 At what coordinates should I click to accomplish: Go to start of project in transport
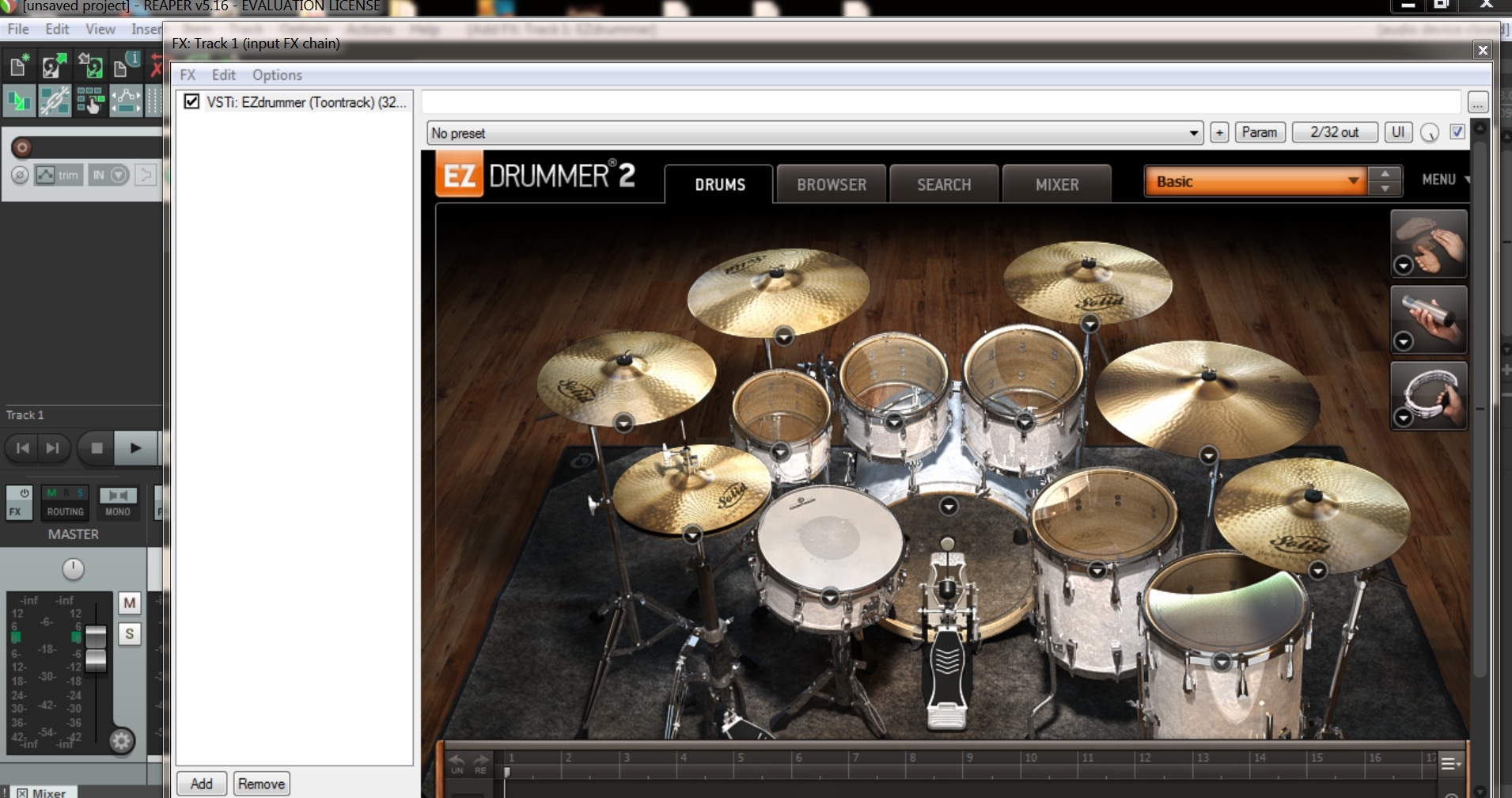(23, 448)
